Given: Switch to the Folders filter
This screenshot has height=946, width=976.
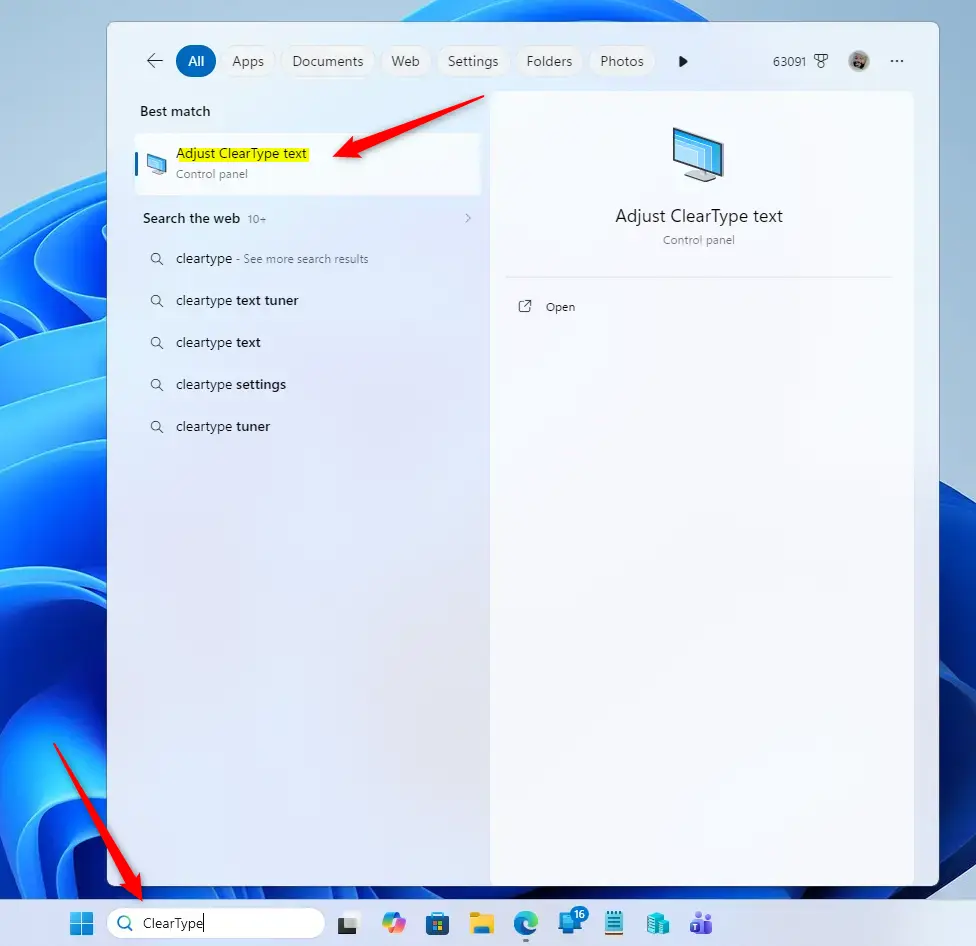Looking at the screenshot, I should [x=549, y=61].
